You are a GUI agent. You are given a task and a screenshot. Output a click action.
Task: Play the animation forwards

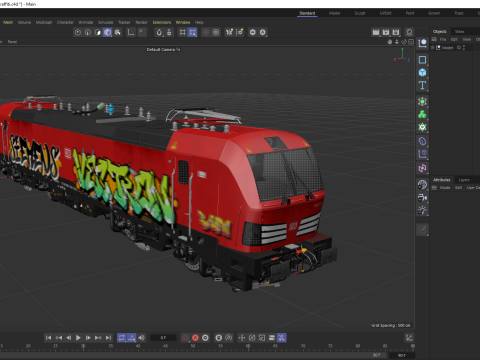(x=78, y=338)
